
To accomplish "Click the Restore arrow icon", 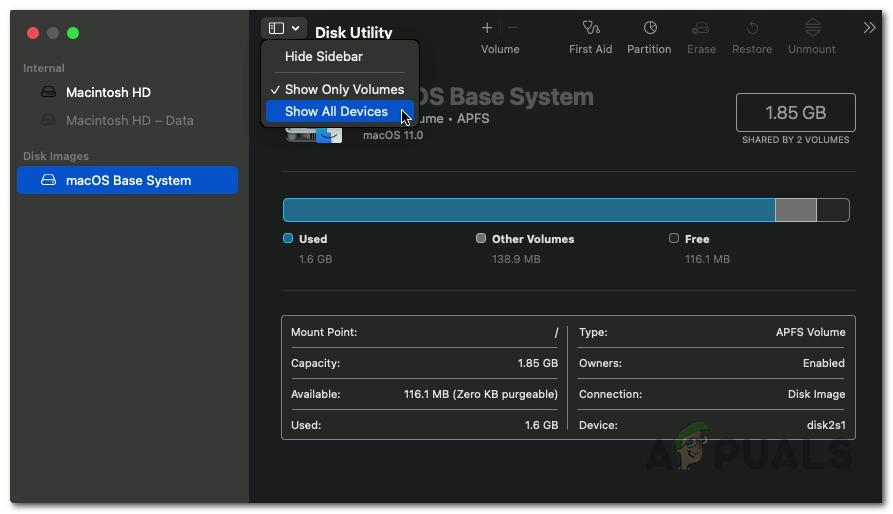I will [751, 28].
